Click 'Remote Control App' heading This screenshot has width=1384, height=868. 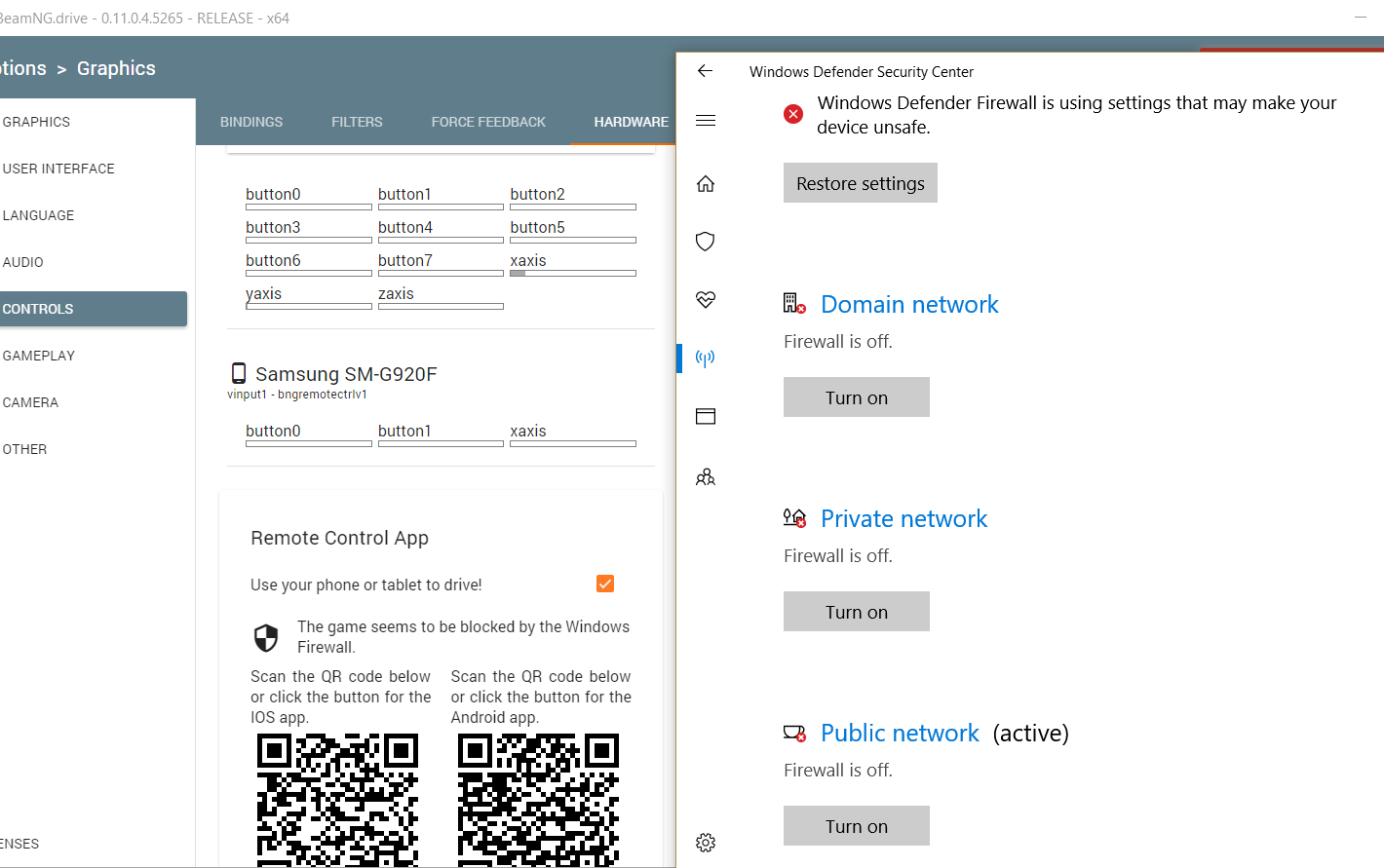coord(339,538)
